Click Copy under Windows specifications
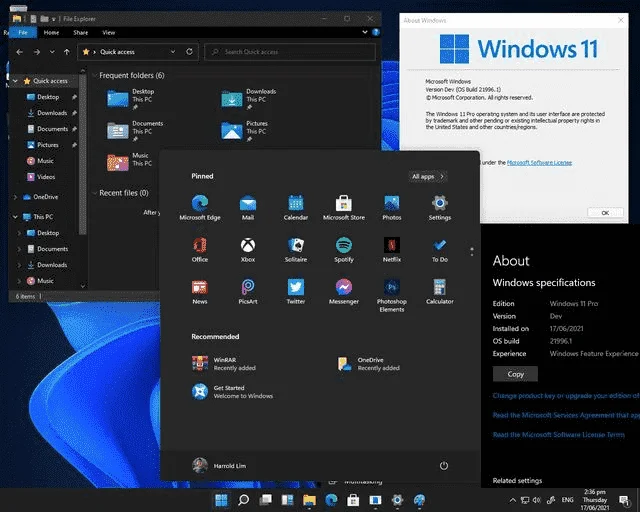This screenshot has height=512, width=640. pyautogui.click(x=515, y=374)
